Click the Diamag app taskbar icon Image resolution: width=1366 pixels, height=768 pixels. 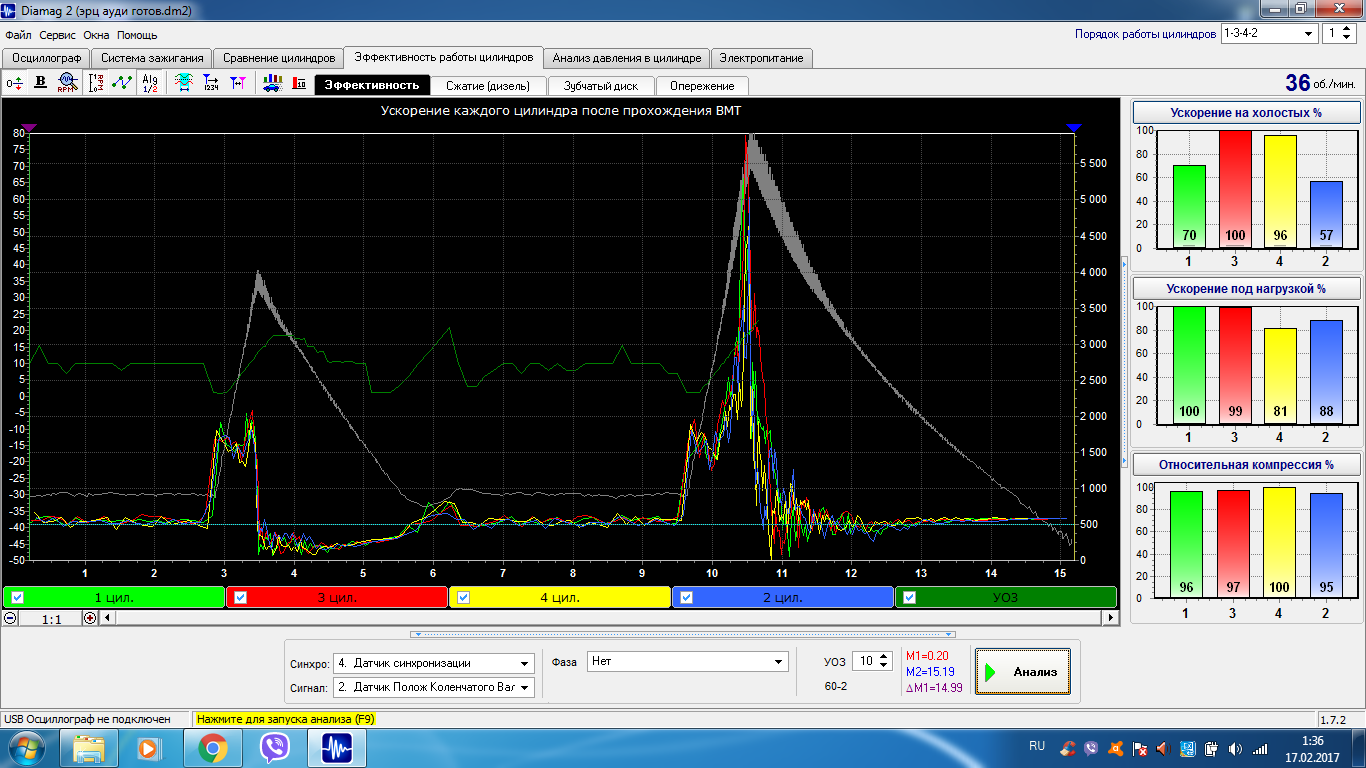(x=336, y=748)
